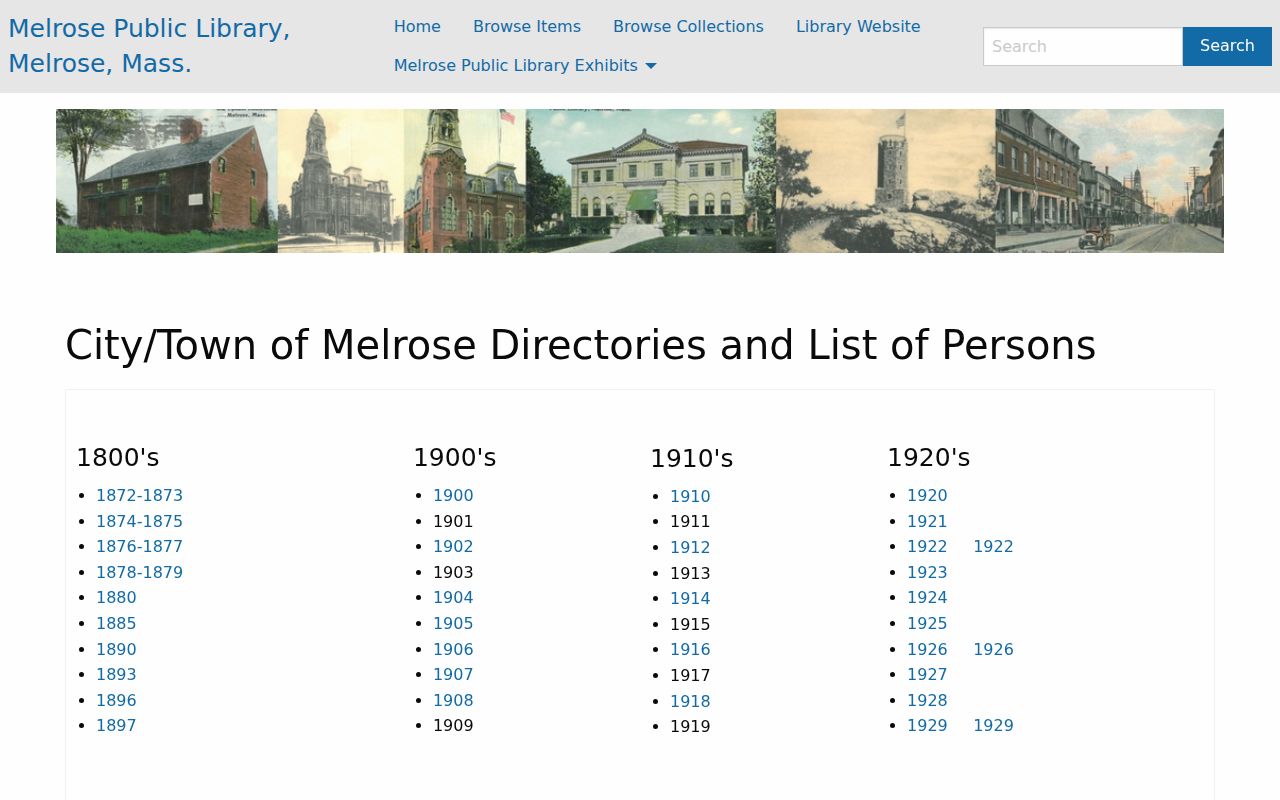Open the 1906 directory link

point(453,650)
